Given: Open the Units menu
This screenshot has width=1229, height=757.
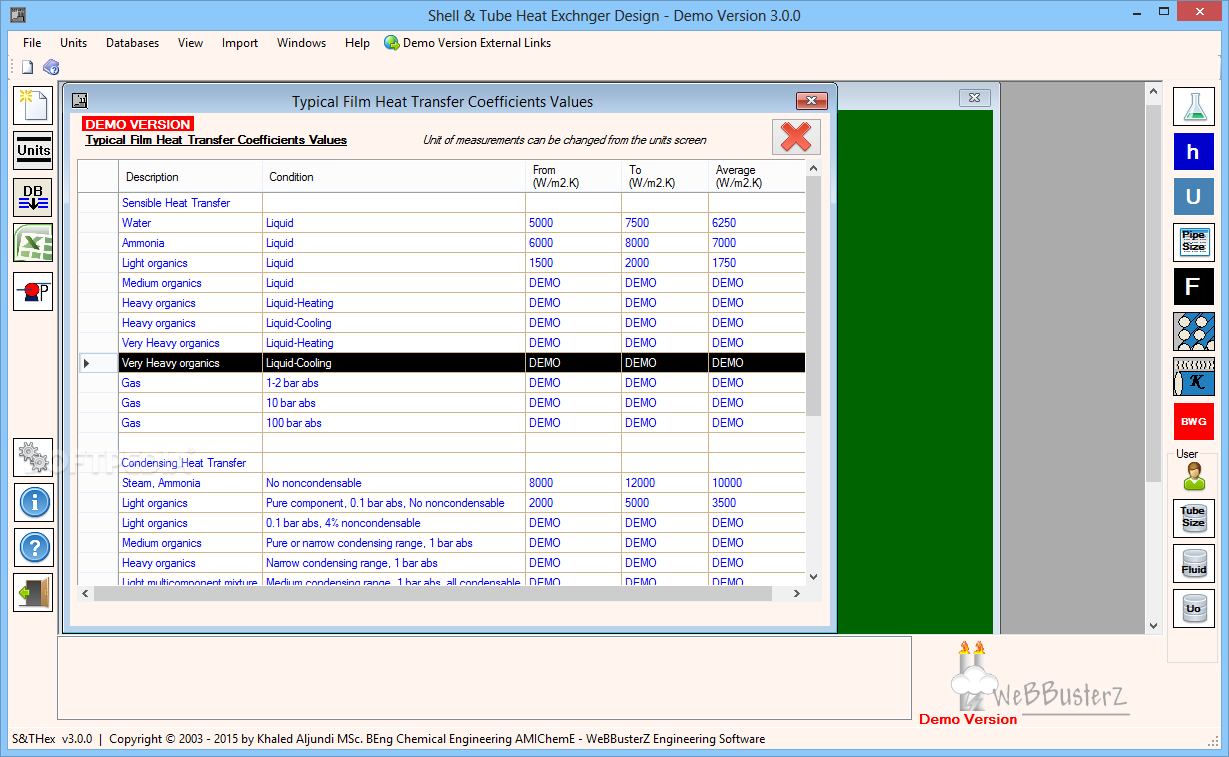Looking at the screenshot, I should pos(73,43).
